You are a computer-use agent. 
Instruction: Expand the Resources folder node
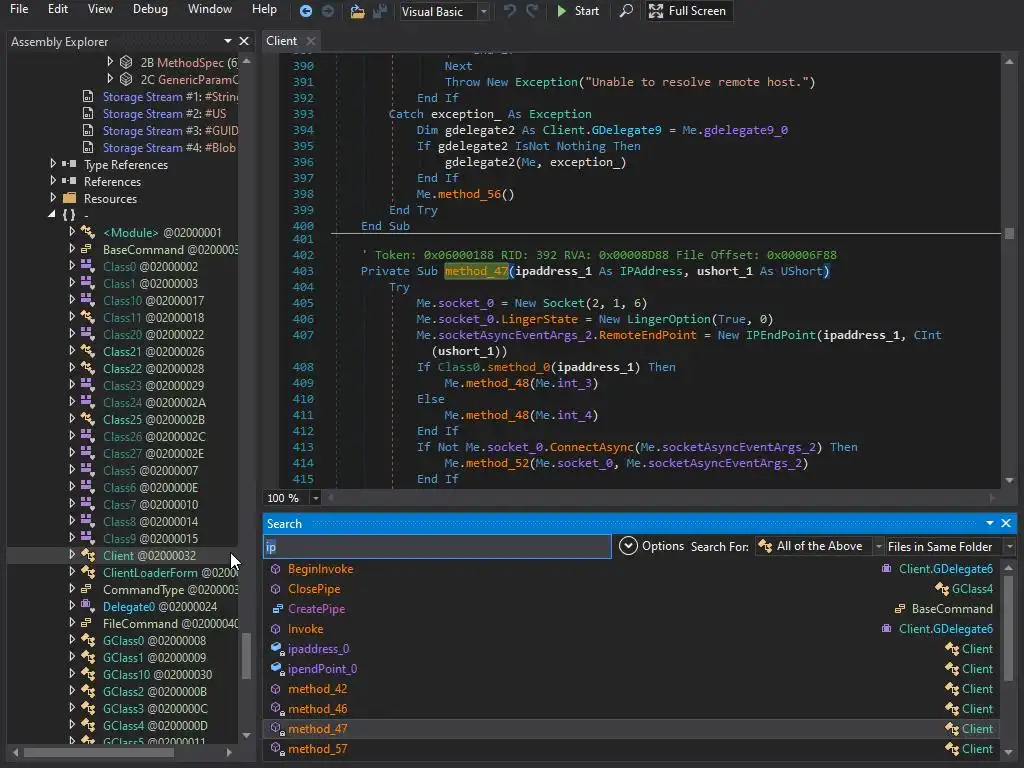(x=53, y=199)
